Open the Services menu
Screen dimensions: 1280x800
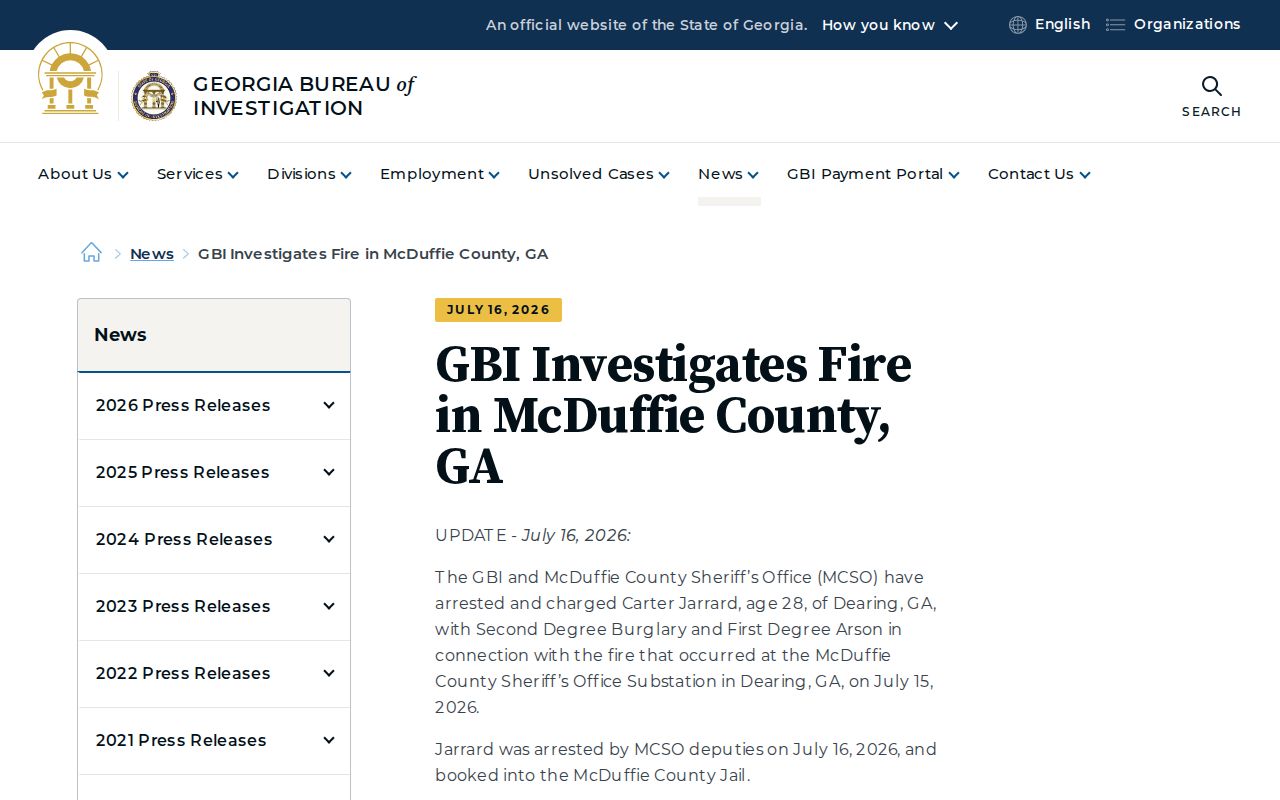click(198, 174)
